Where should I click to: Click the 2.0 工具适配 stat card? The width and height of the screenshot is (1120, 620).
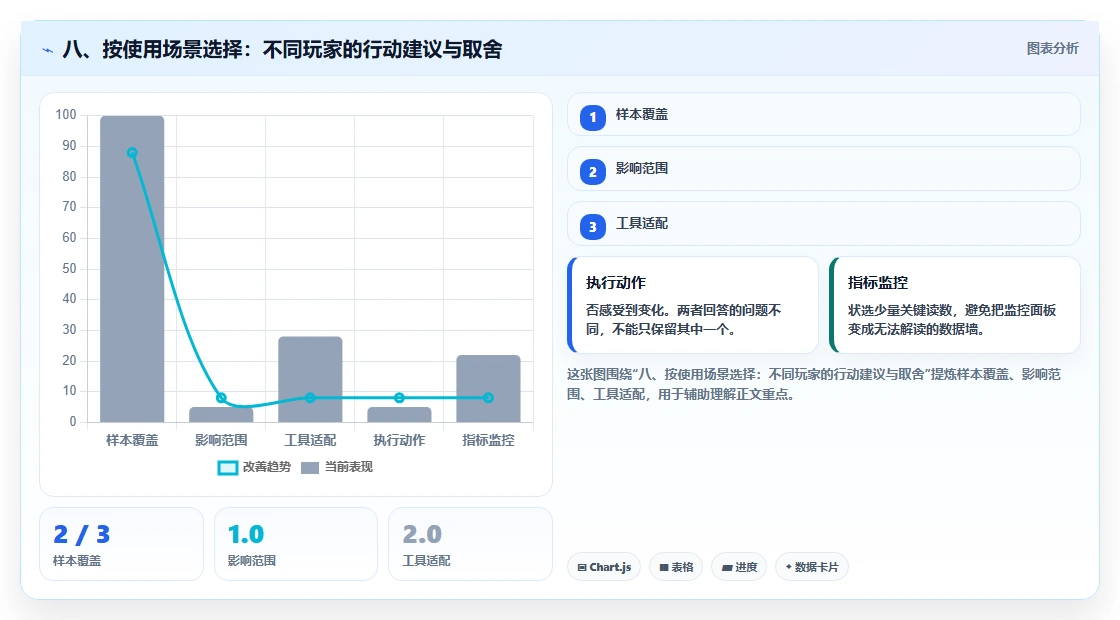[x=470, y=544]
